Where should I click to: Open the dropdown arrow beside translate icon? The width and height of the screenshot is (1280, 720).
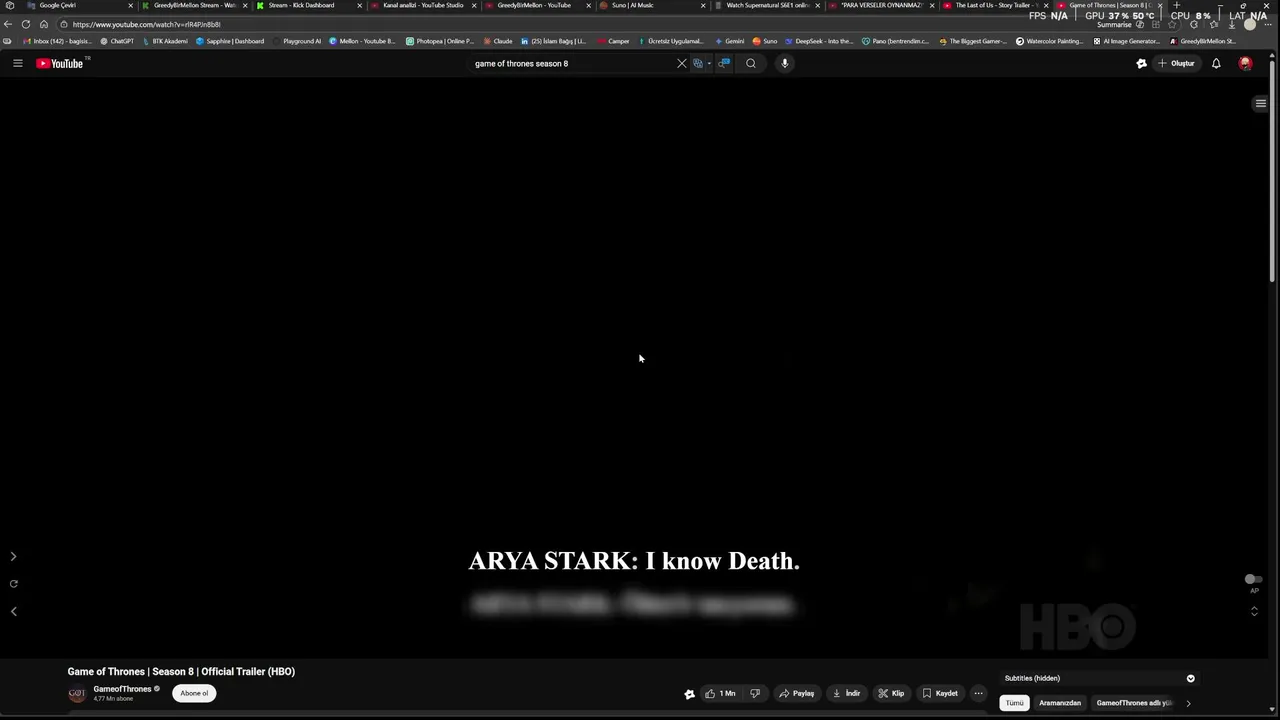tap(709, 63)
